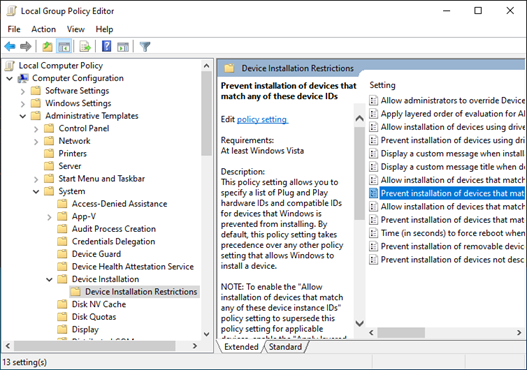The image size is (527, 370).
Task: Click the Back arrow toolbar icon
Action: tap(10, 46)
